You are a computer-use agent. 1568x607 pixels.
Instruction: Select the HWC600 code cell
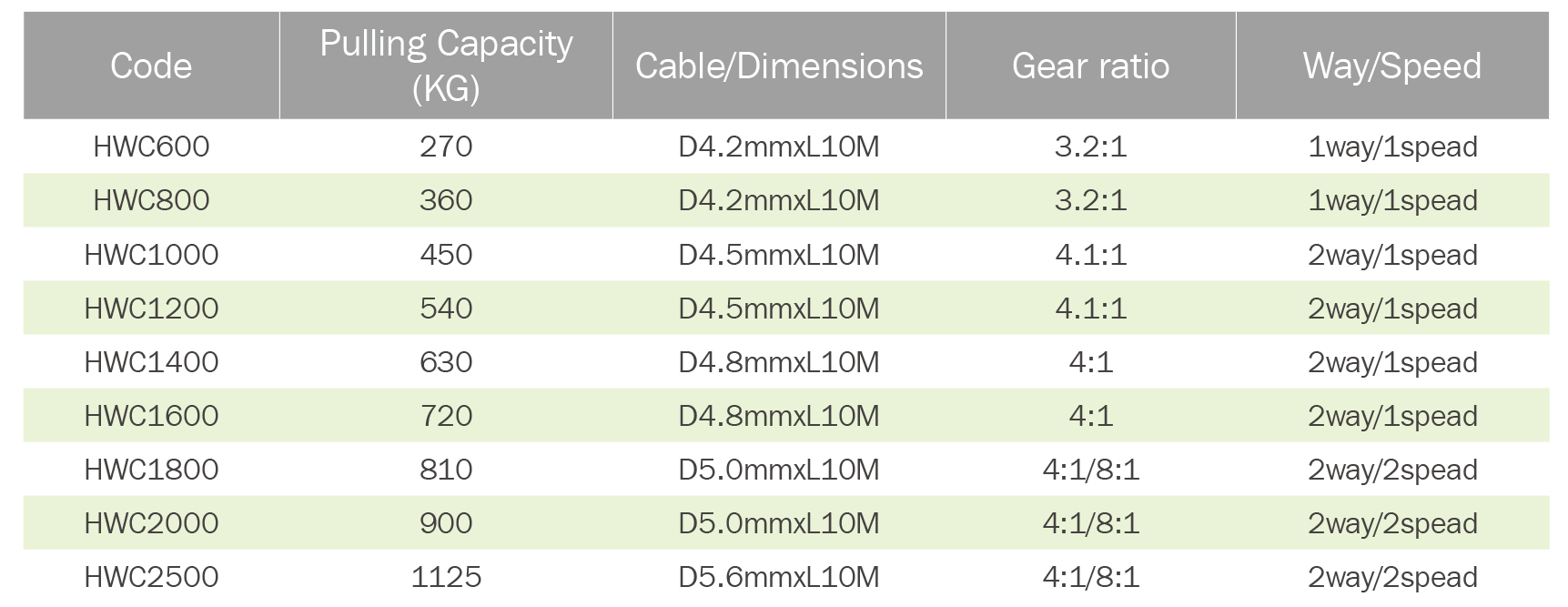click(151, 147)
